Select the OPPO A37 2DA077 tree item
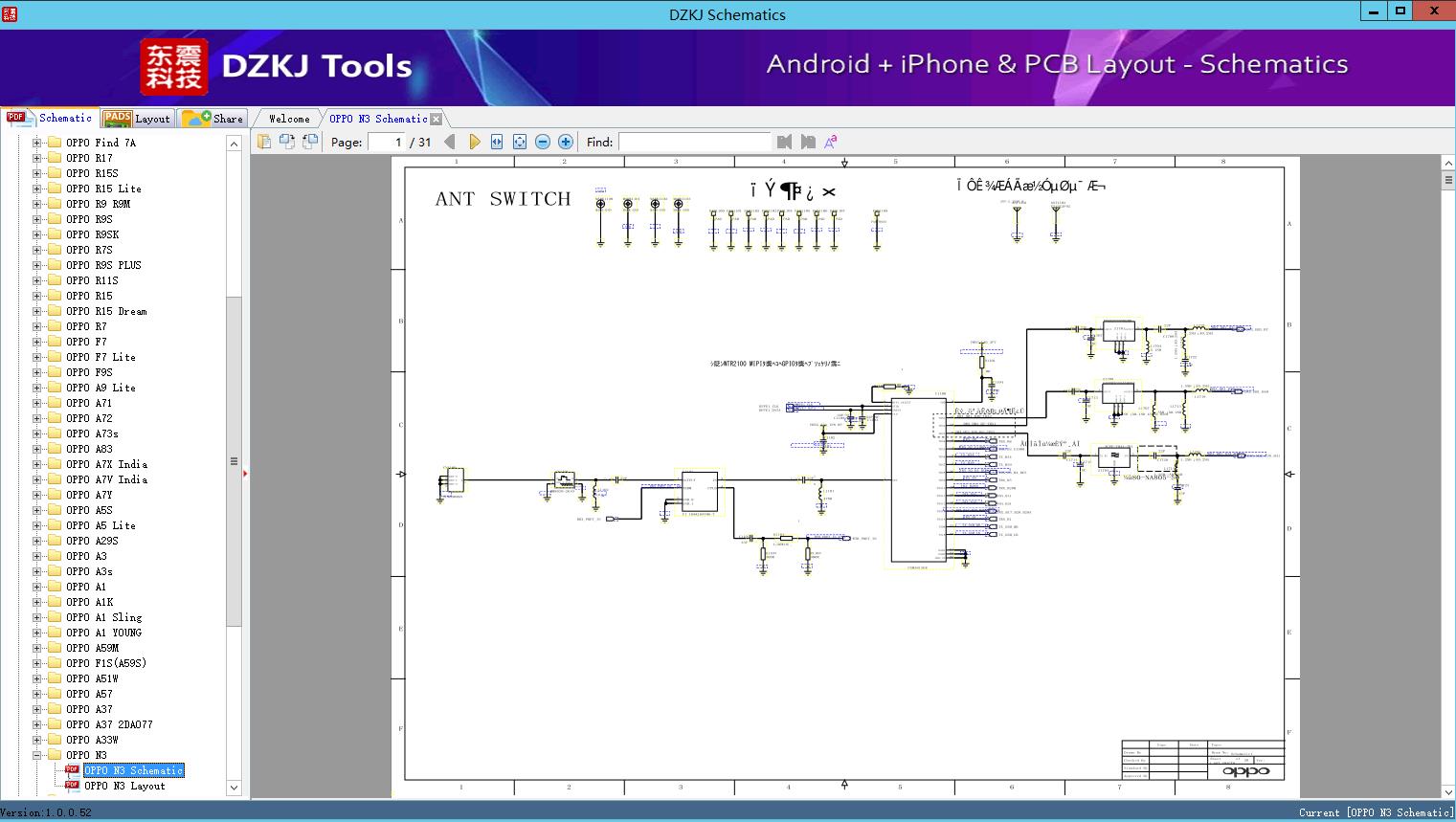Image resolution: width=1456 pixels, height=822 pixels. 109,724
